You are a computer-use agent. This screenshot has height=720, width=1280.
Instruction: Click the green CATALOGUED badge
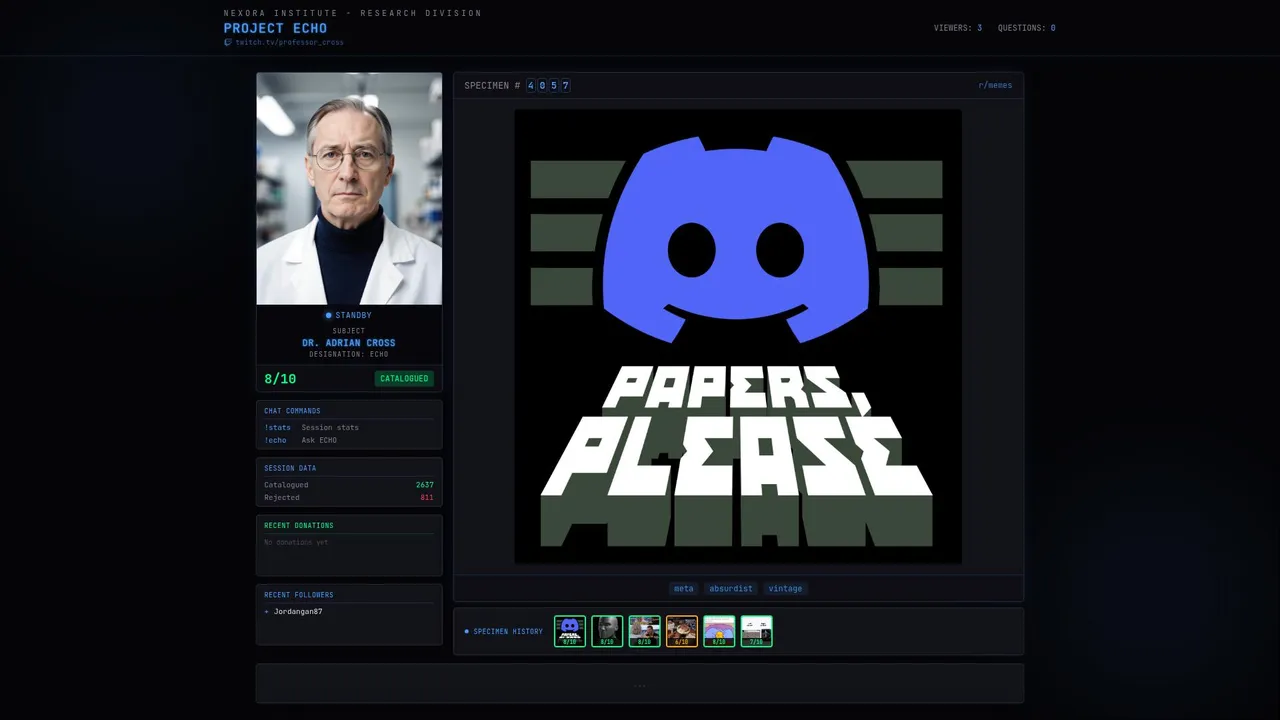[x=404, y=379]
